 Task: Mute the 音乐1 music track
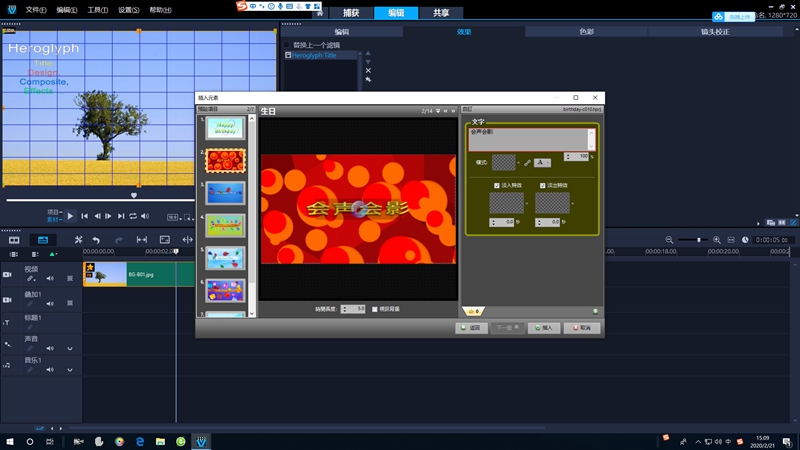coord(50,369)
